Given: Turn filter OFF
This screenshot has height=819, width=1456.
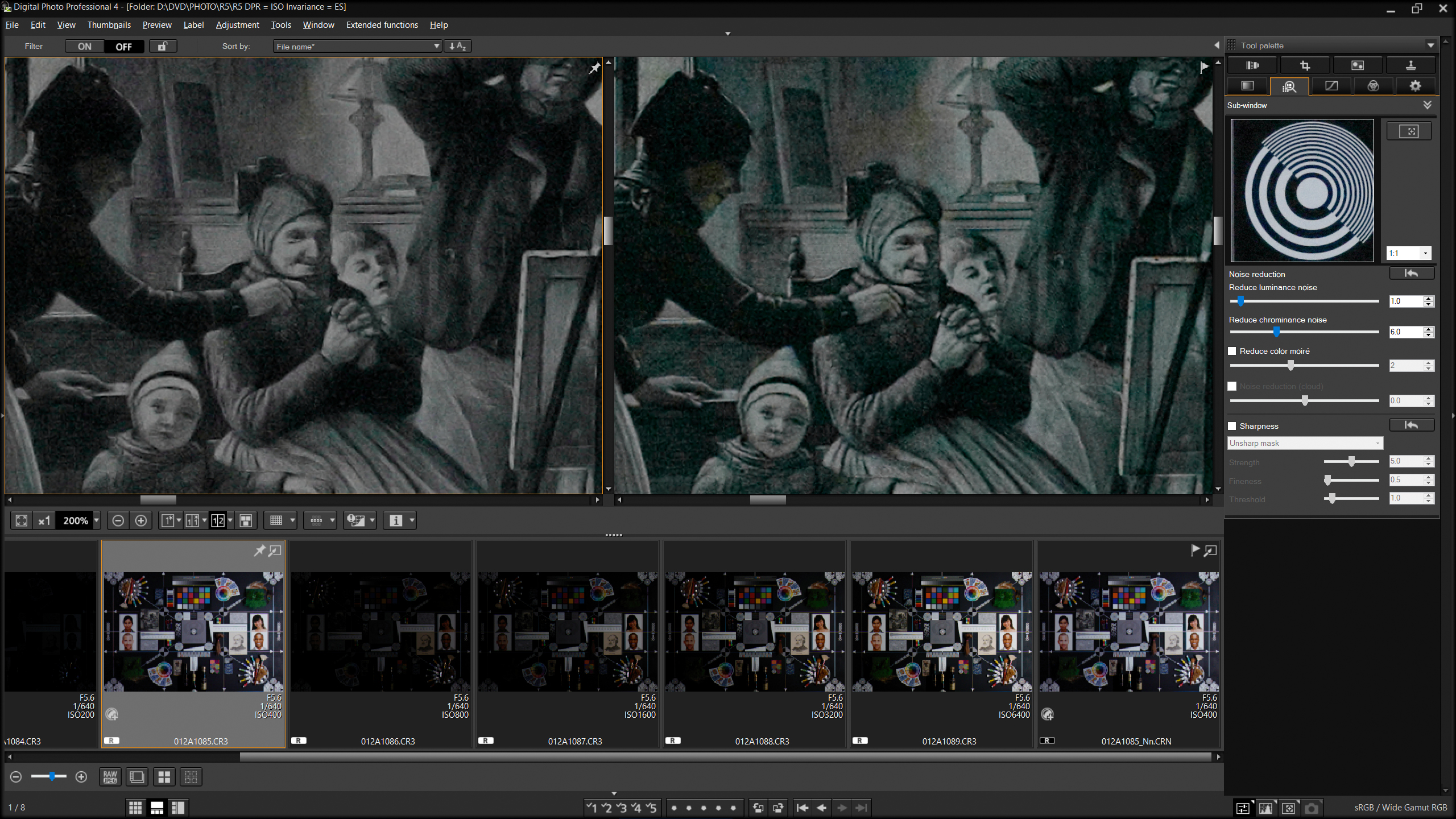Looking at the screenshot, I should pyautogui.click(x=124, y=47).
